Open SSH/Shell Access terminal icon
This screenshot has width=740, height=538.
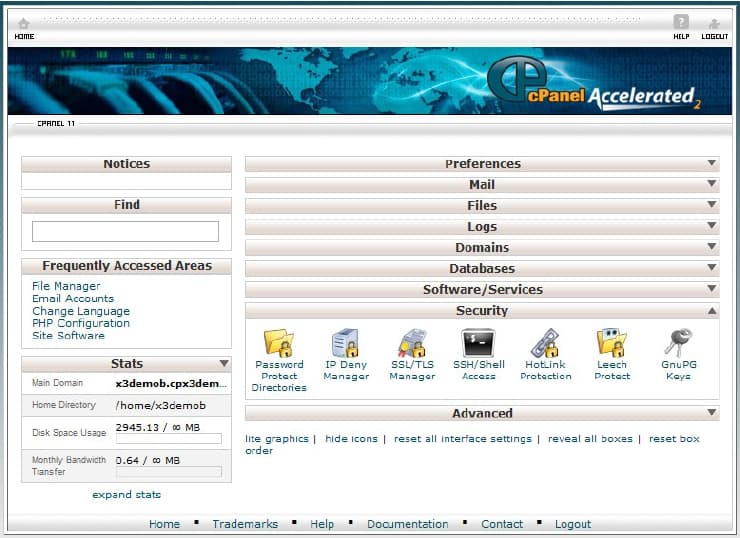click(x=478, y=343)
